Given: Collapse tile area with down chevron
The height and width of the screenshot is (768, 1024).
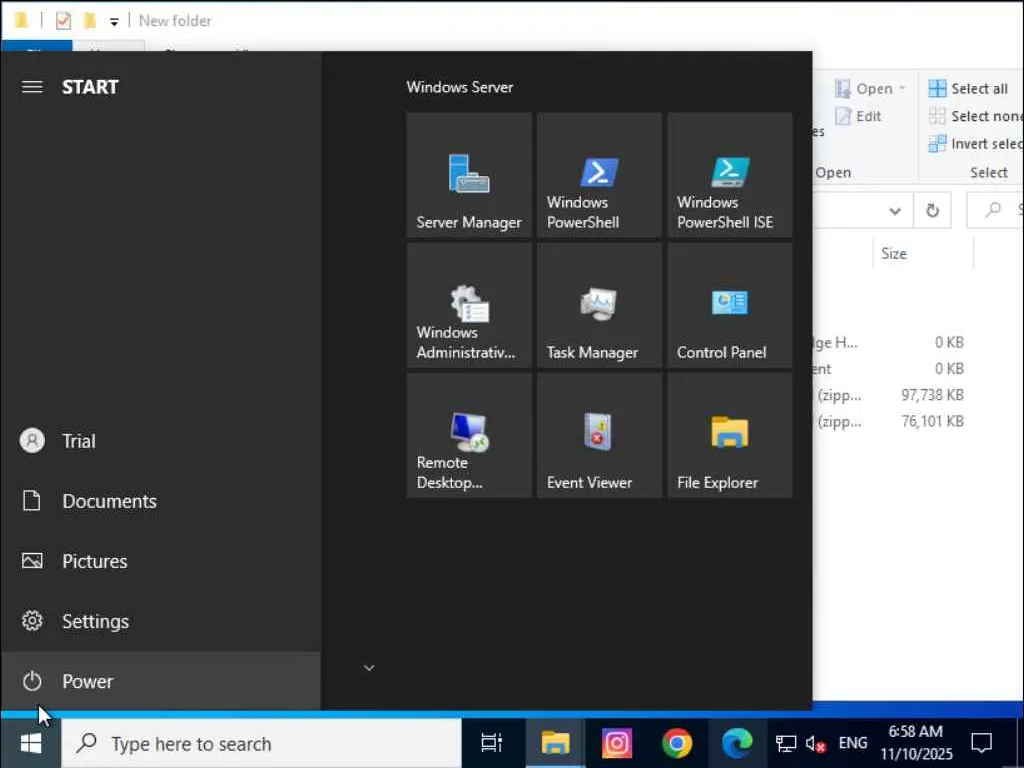Looking at the screenshot, I should click(x=369, y=667).
